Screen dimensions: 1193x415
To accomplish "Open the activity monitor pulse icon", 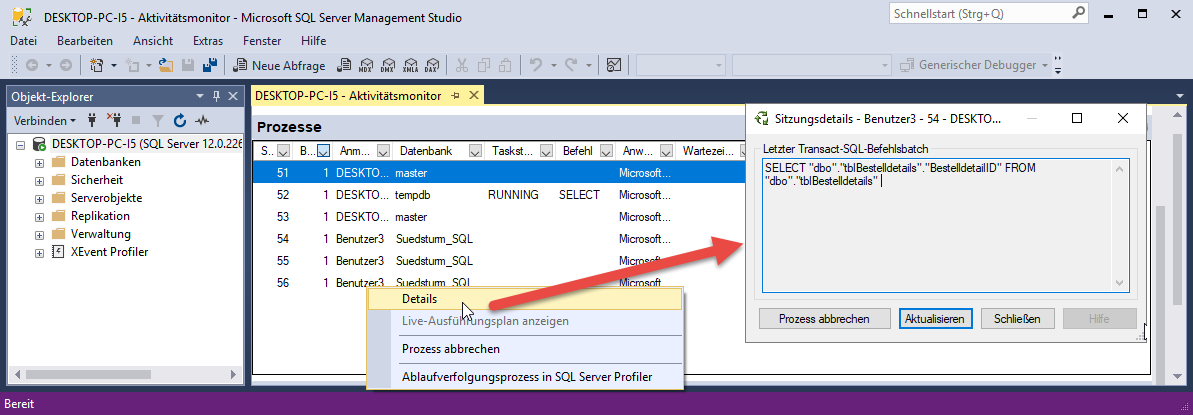I will [201, 120].
